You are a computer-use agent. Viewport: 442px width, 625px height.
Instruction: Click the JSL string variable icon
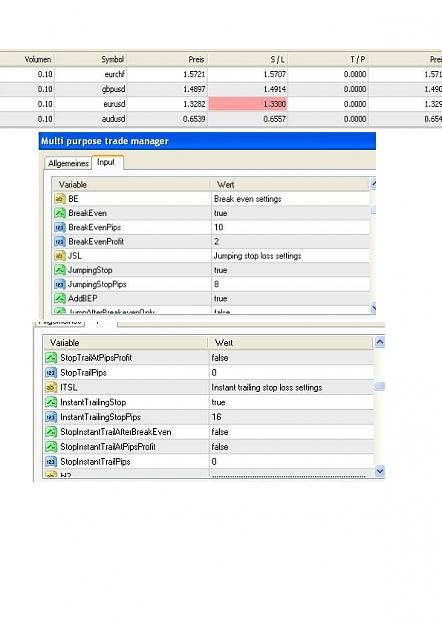[60, 256]
